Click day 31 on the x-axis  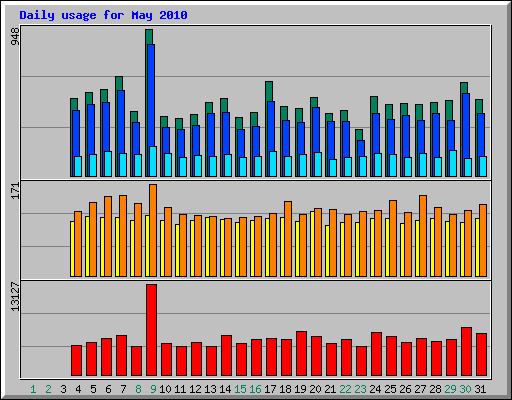[x=480, y=389]
